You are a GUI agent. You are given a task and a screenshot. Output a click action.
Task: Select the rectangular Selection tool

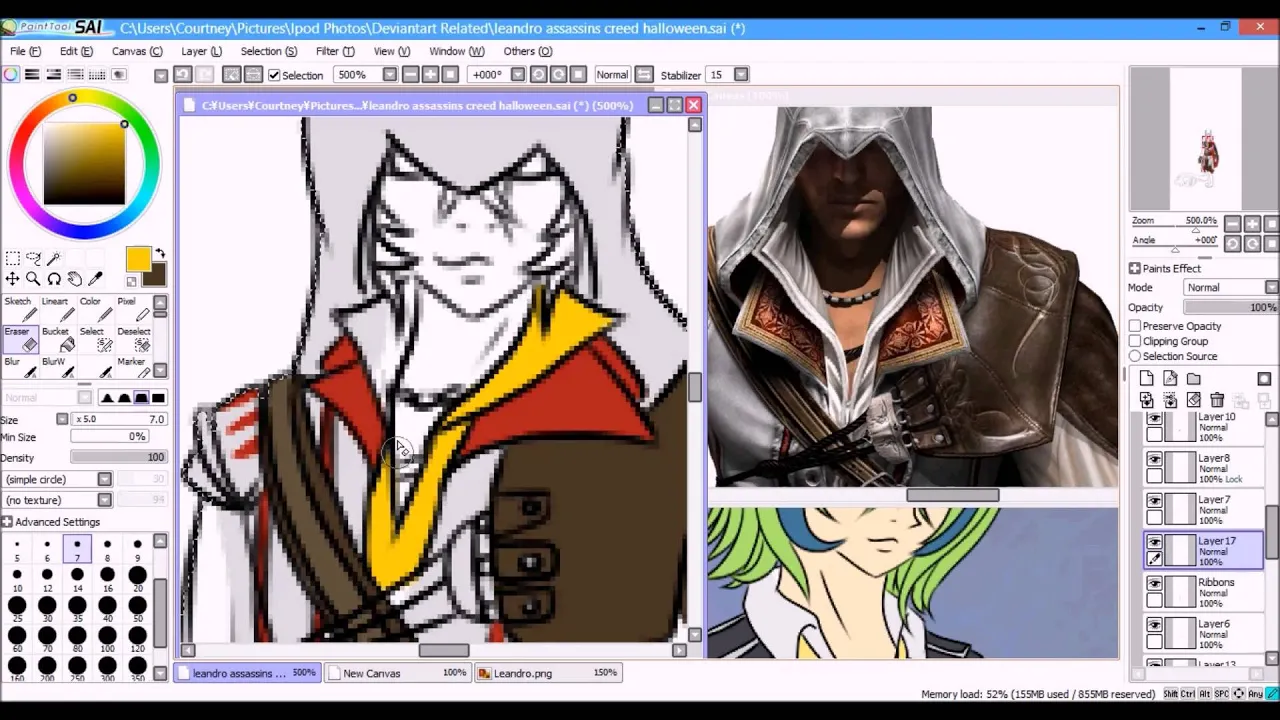click(x=12, y=259)
